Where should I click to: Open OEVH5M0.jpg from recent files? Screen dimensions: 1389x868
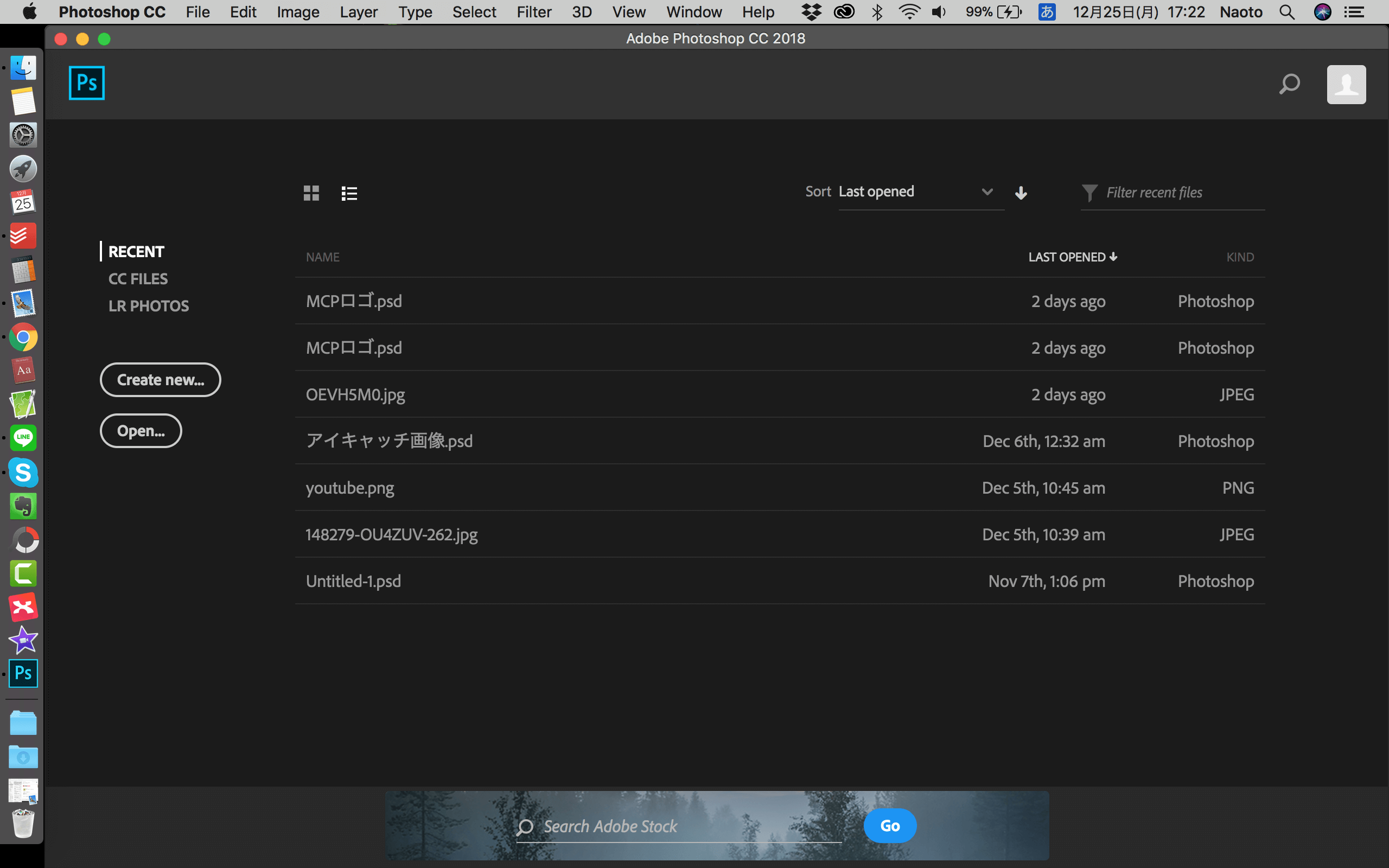[780, 394]
